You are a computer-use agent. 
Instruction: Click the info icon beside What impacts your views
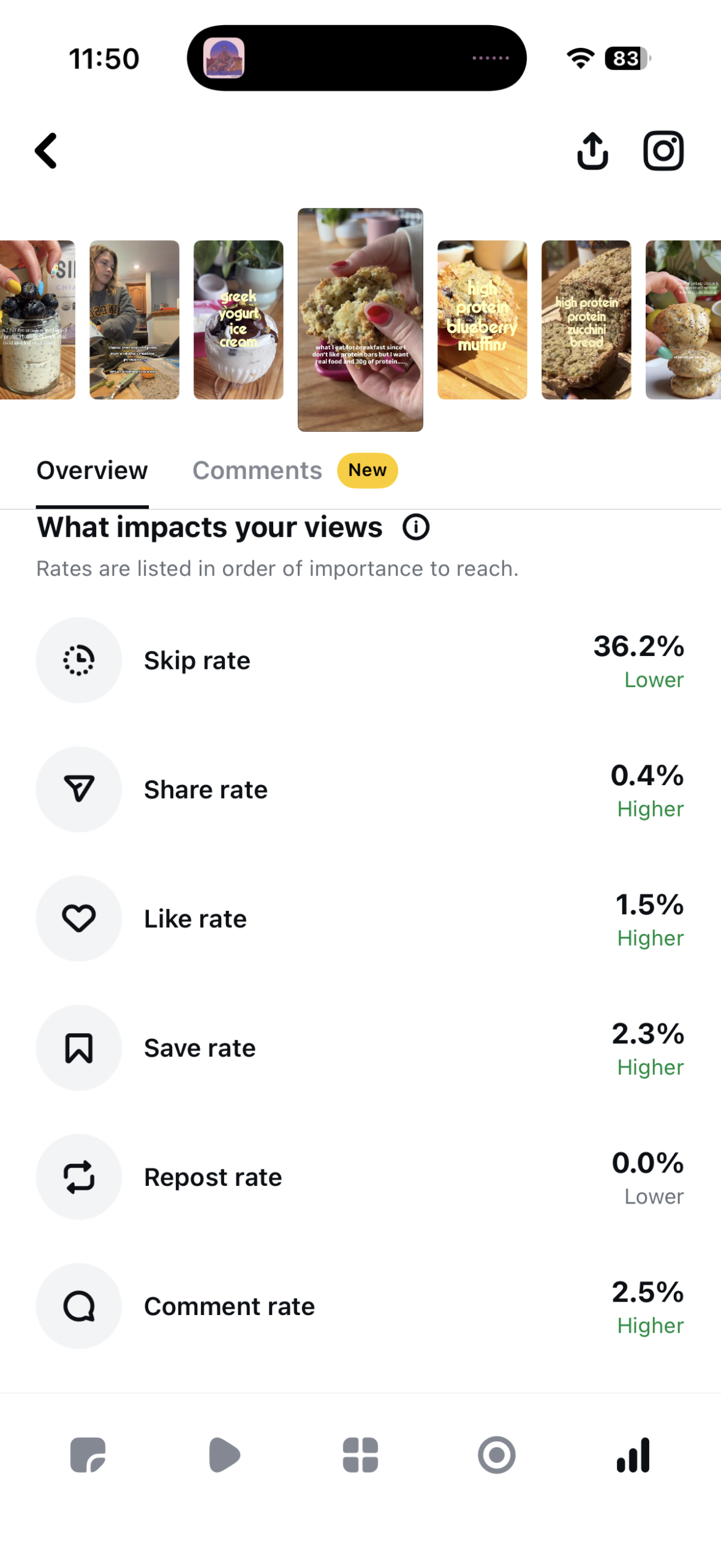pos(416,527)
